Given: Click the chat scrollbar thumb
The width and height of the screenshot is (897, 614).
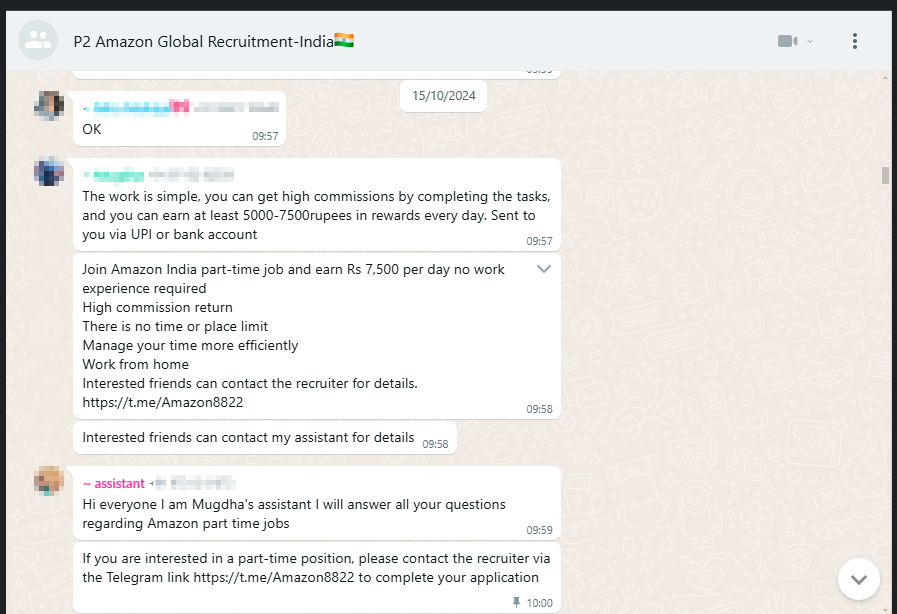Looking at the screenshot, I should tap(885, 176).
